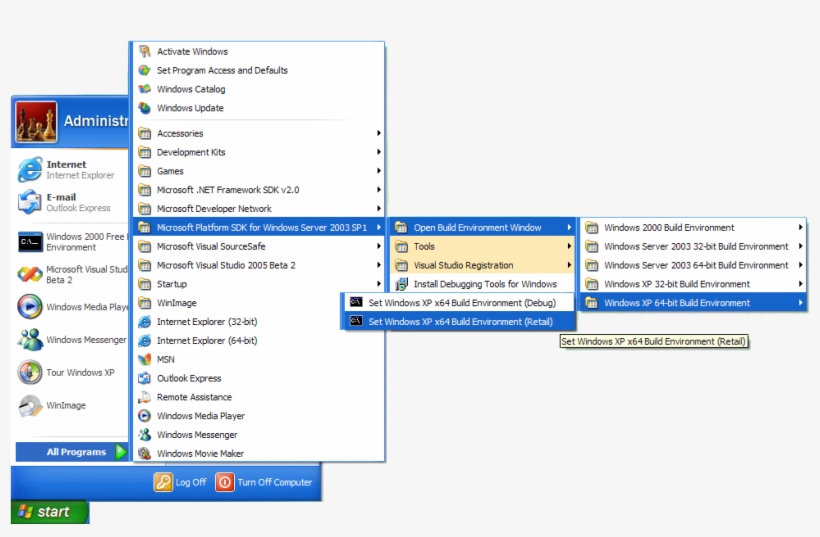Screen dimensions: 820x537
Task: Click the Internet Explorer icon in the pinned list
Action: pos(30,169)
